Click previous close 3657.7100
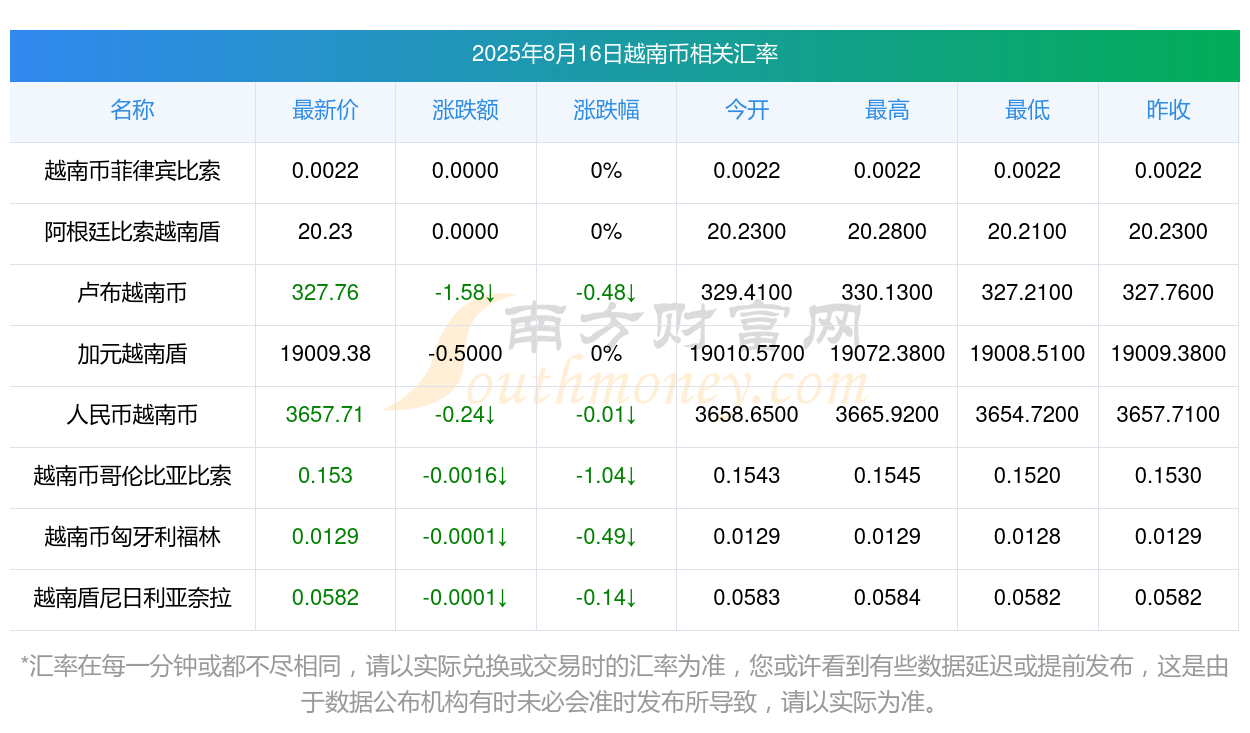Viewport: 1250px width, 733px height. 1168,415
